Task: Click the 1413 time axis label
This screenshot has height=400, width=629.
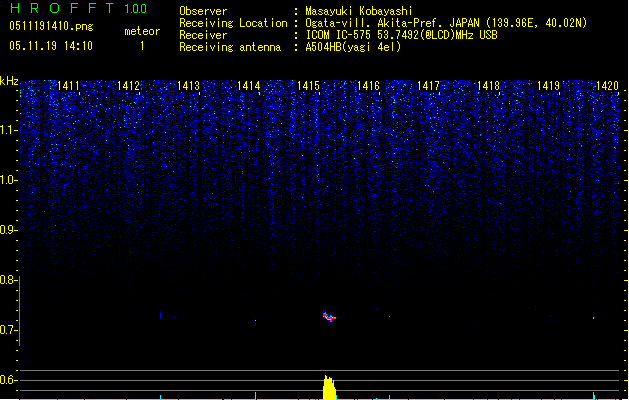Action: tap(189, 86)
